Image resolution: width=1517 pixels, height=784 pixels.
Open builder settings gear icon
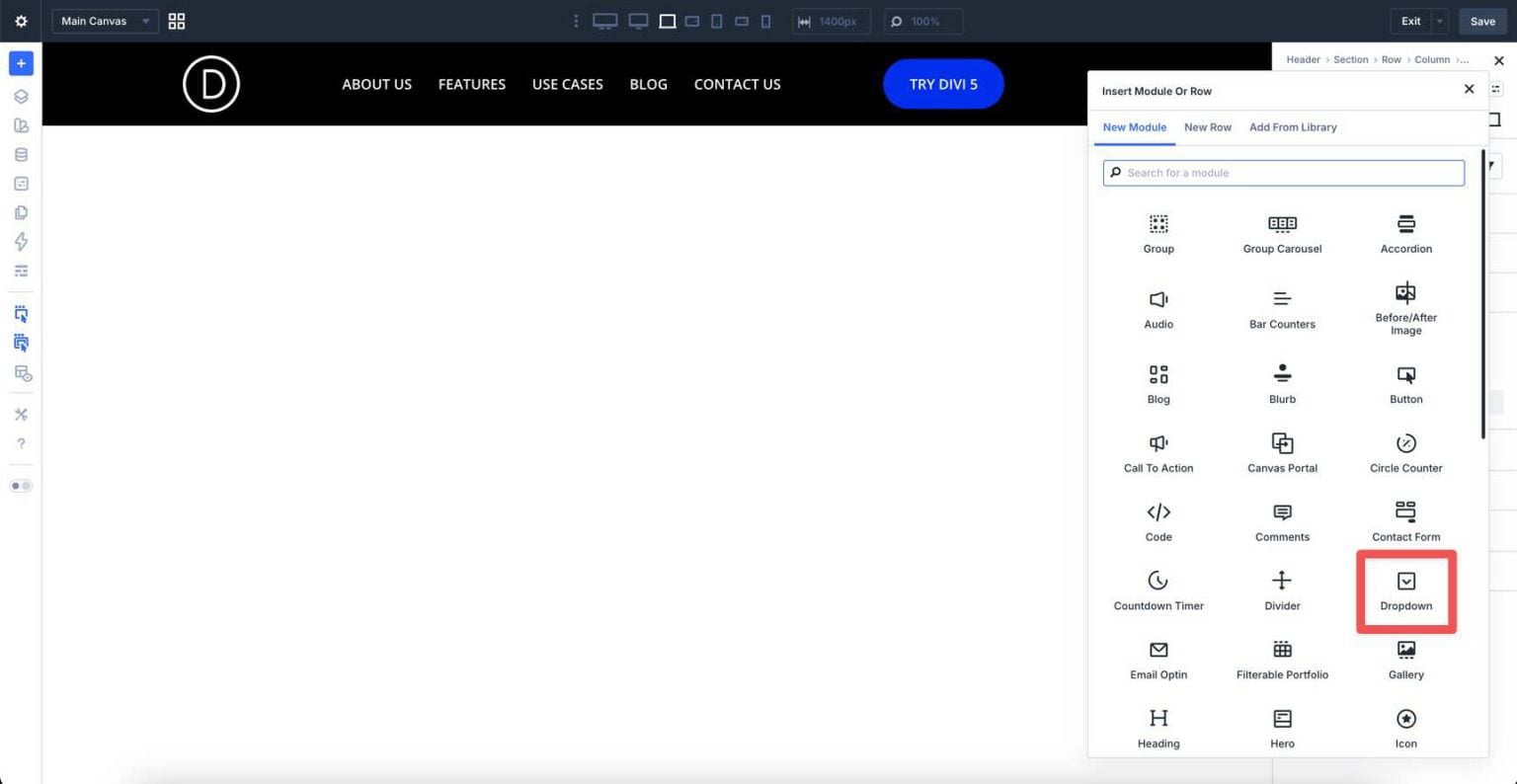coord(21,21)
